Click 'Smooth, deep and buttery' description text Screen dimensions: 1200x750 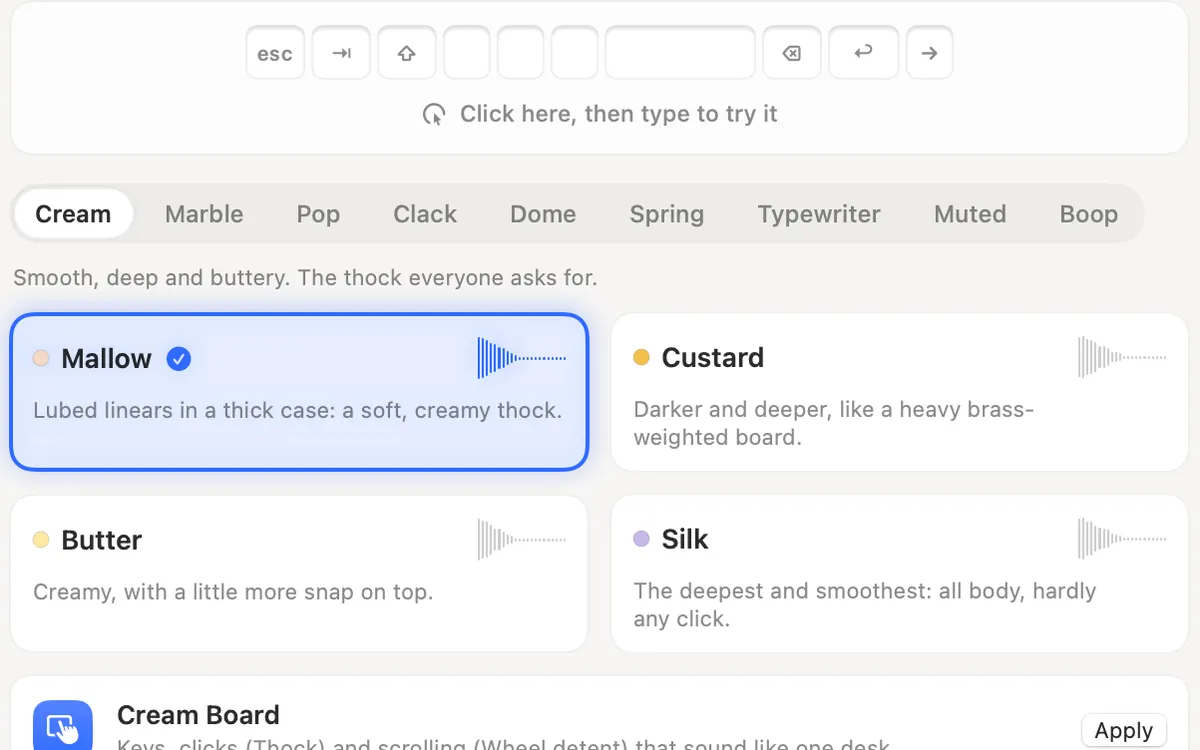coord(305,277)
